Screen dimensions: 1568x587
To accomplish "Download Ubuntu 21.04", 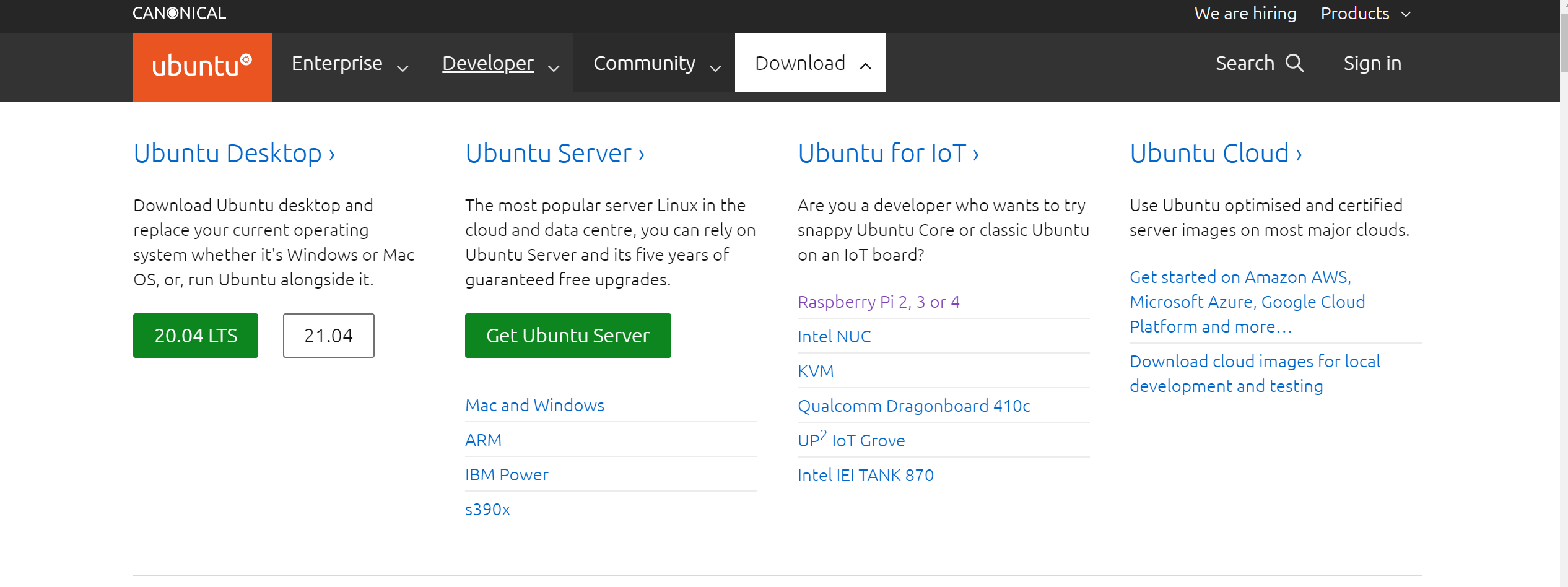I will pyautogui.click(x=328, y=335).
